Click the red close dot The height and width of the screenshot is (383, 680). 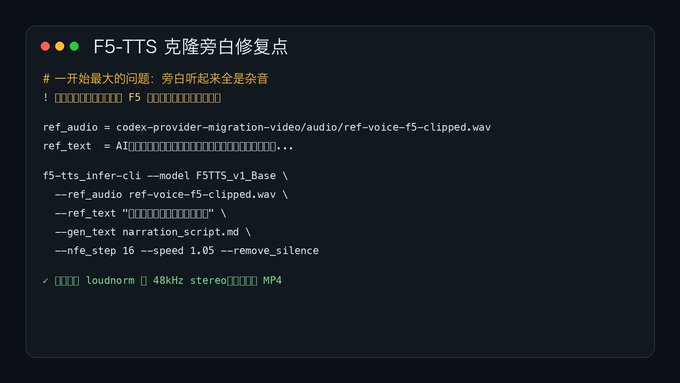tap(45, 46)
